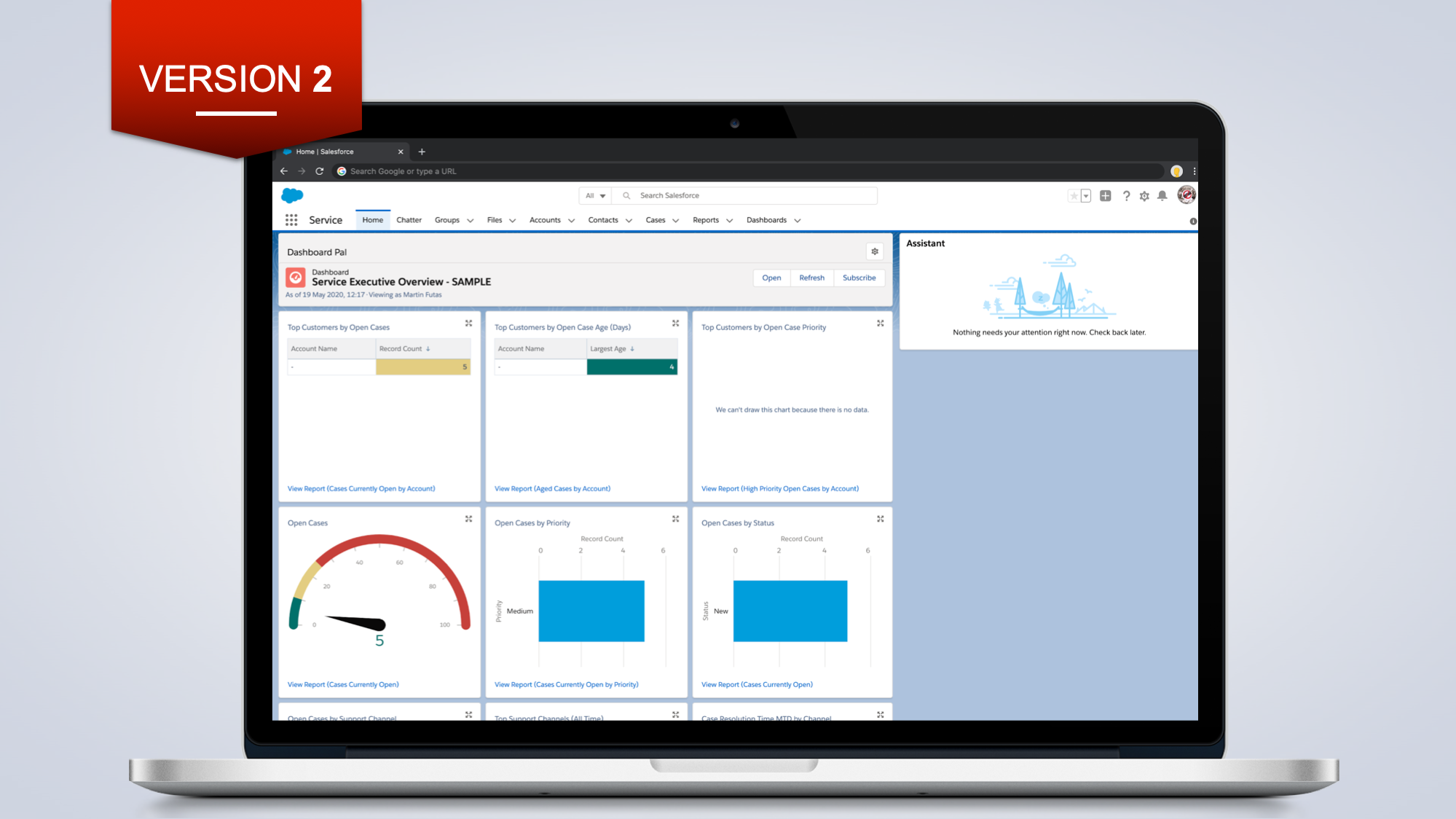Open the notifications bell

click(x=1162, y=196)
